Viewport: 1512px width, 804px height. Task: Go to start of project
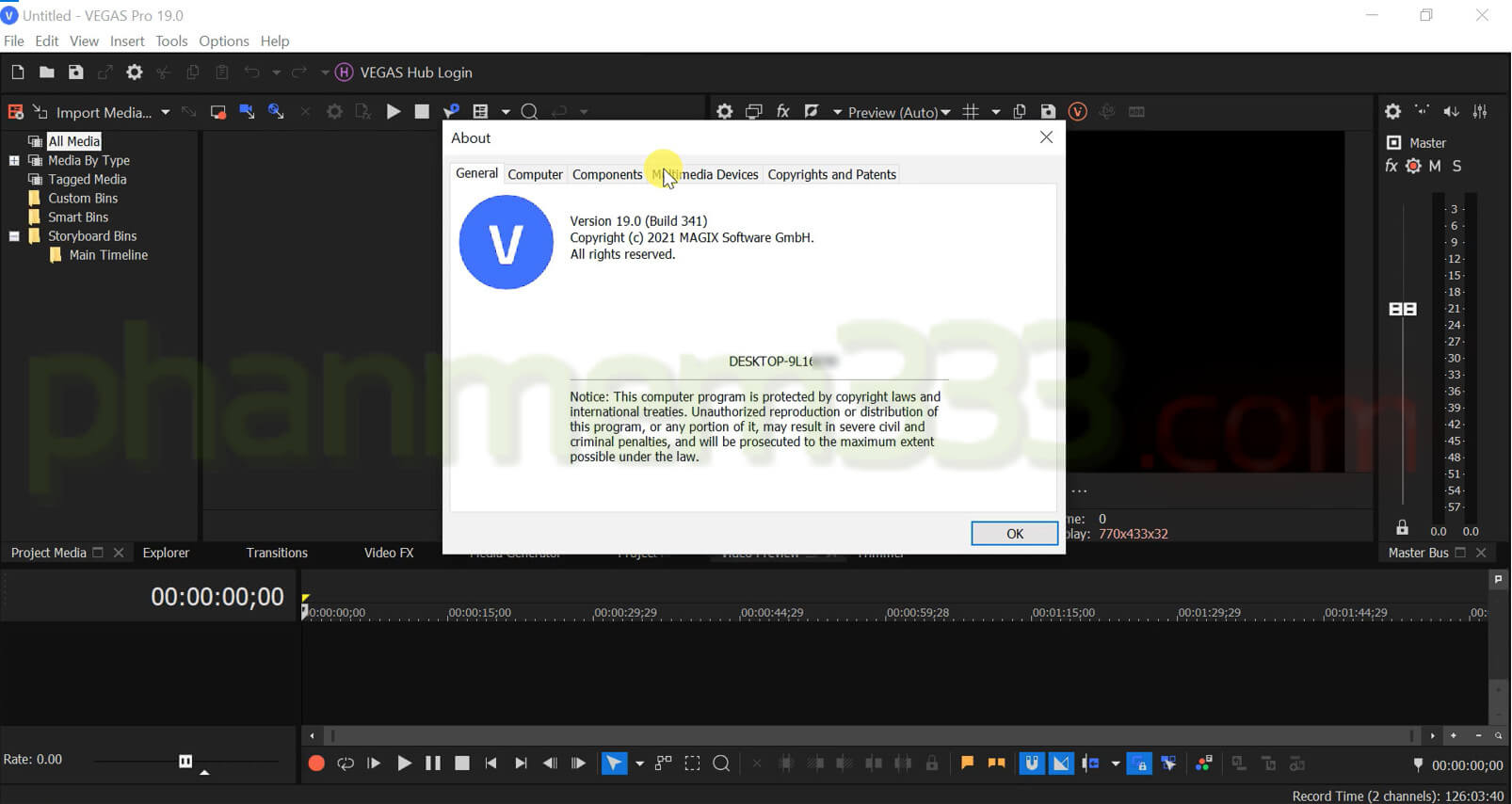pyautogui.click(x=491, y=764)
